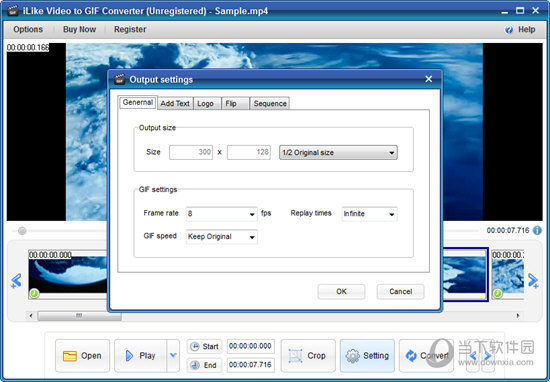Open the Replay times dropdown
The height and width of the screenshot is (382, 550).
pyautogui.click(x=369, y=214)
